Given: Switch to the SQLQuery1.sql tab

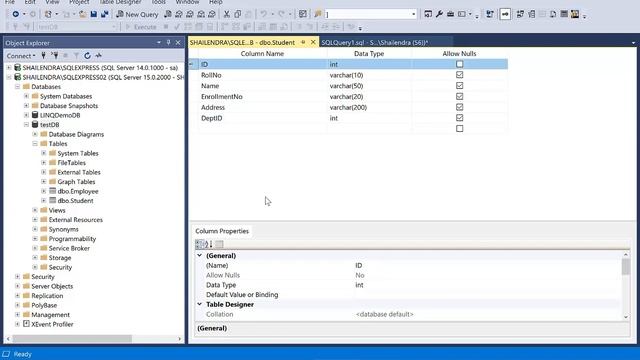Looking at the screenshot, I should tap(375, 42).
